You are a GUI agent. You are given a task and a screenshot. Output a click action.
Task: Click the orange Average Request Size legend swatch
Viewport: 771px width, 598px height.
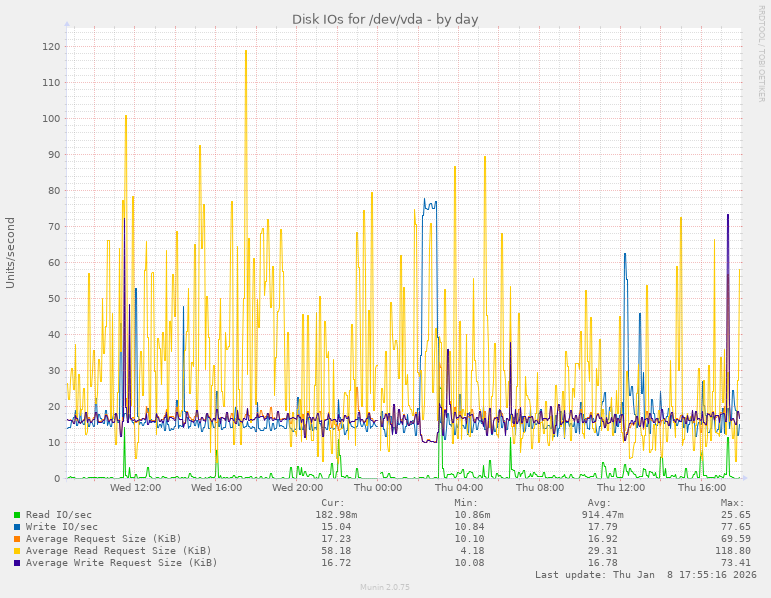coord(17,539)
